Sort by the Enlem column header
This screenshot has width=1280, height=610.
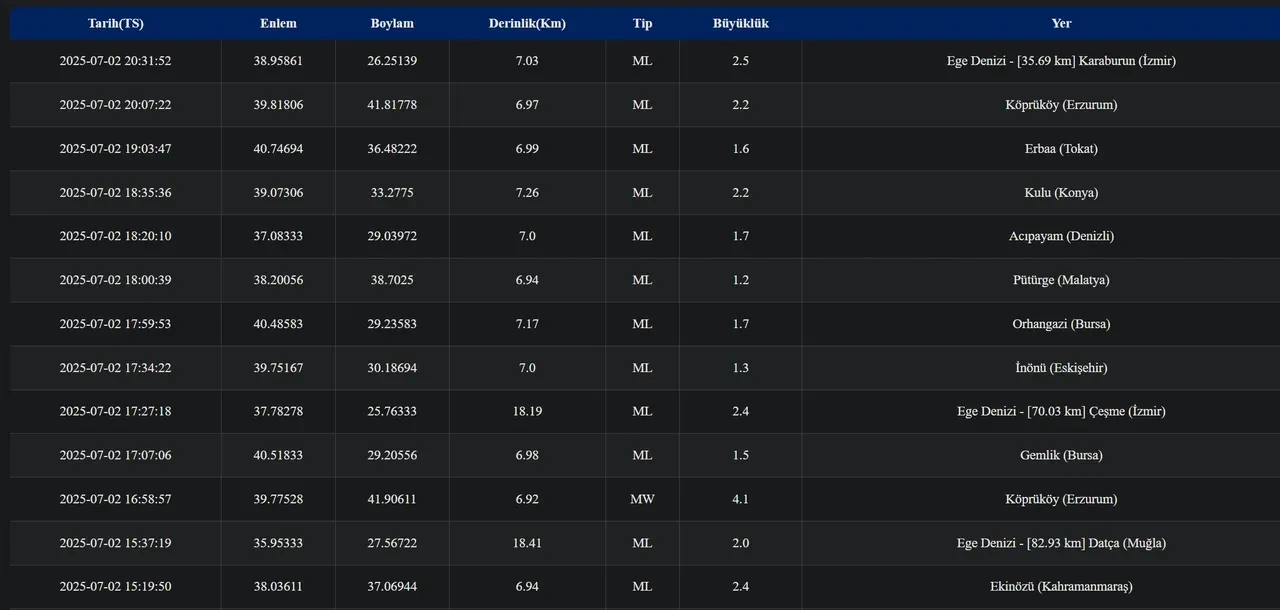pyautogui.click(x=278, y=23)
